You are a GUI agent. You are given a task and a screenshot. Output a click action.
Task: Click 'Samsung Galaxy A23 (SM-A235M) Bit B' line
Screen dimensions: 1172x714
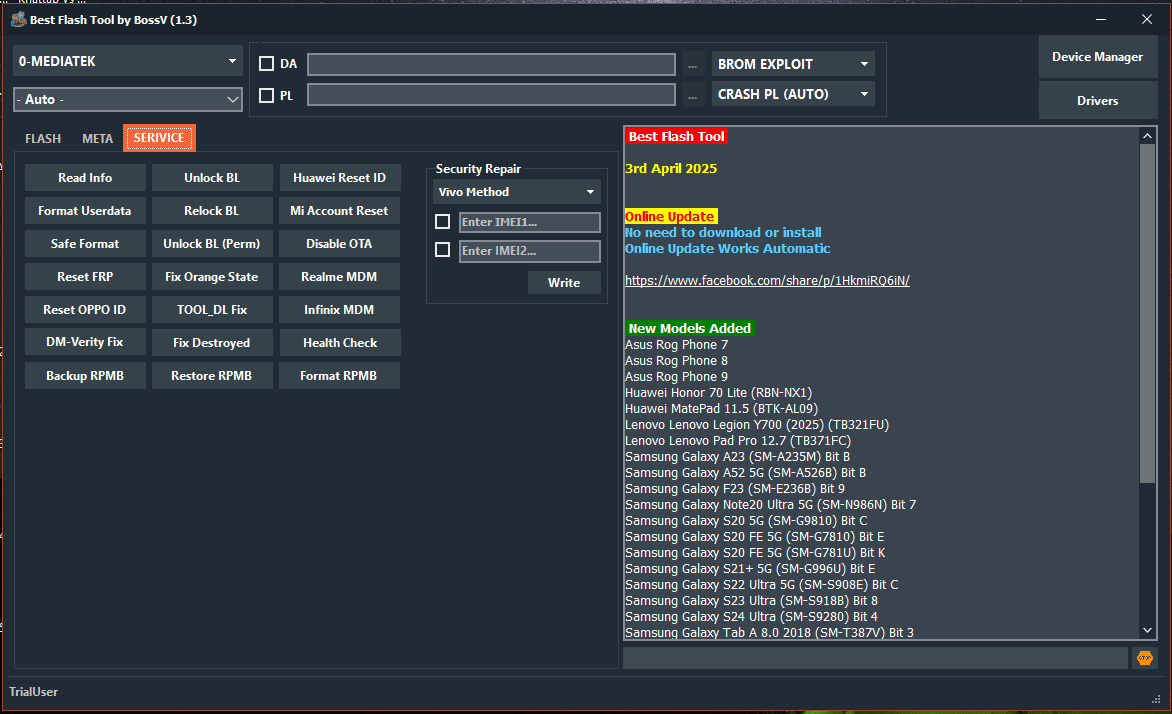coord(737,457)
